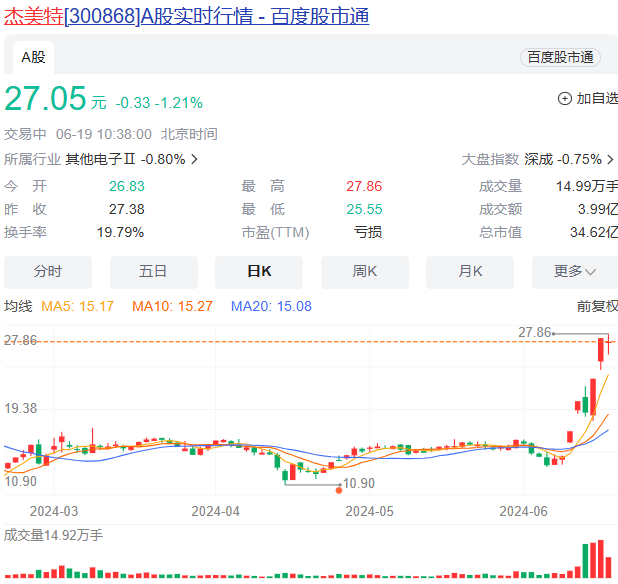Image resolution: width=618 pixels, height=584 pixels.
Task: Click the MA5: 15.17 indicator
Action: click(x=78, y=306)
